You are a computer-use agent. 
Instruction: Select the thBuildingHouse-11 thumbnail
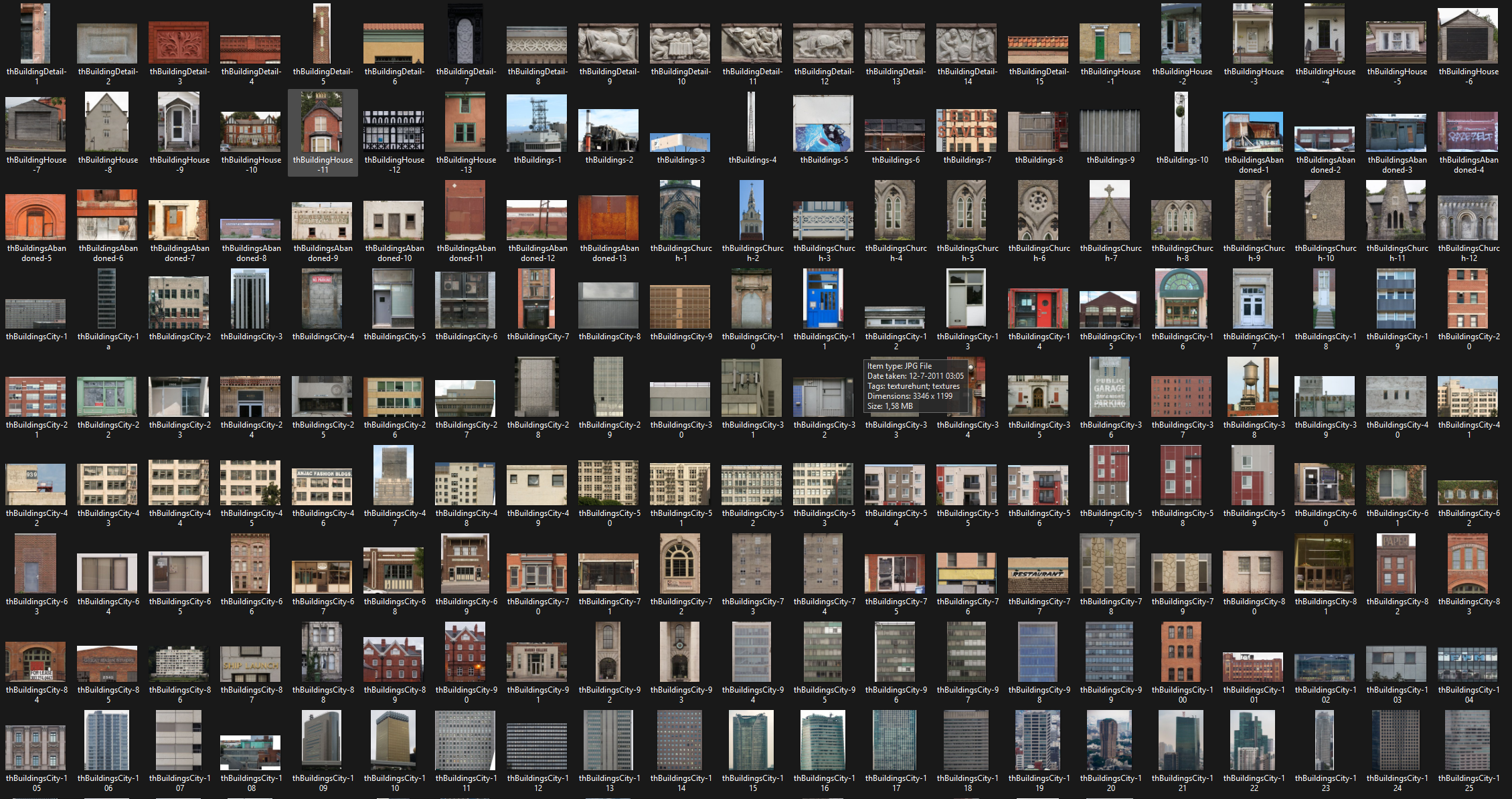(x=322, y=122)
